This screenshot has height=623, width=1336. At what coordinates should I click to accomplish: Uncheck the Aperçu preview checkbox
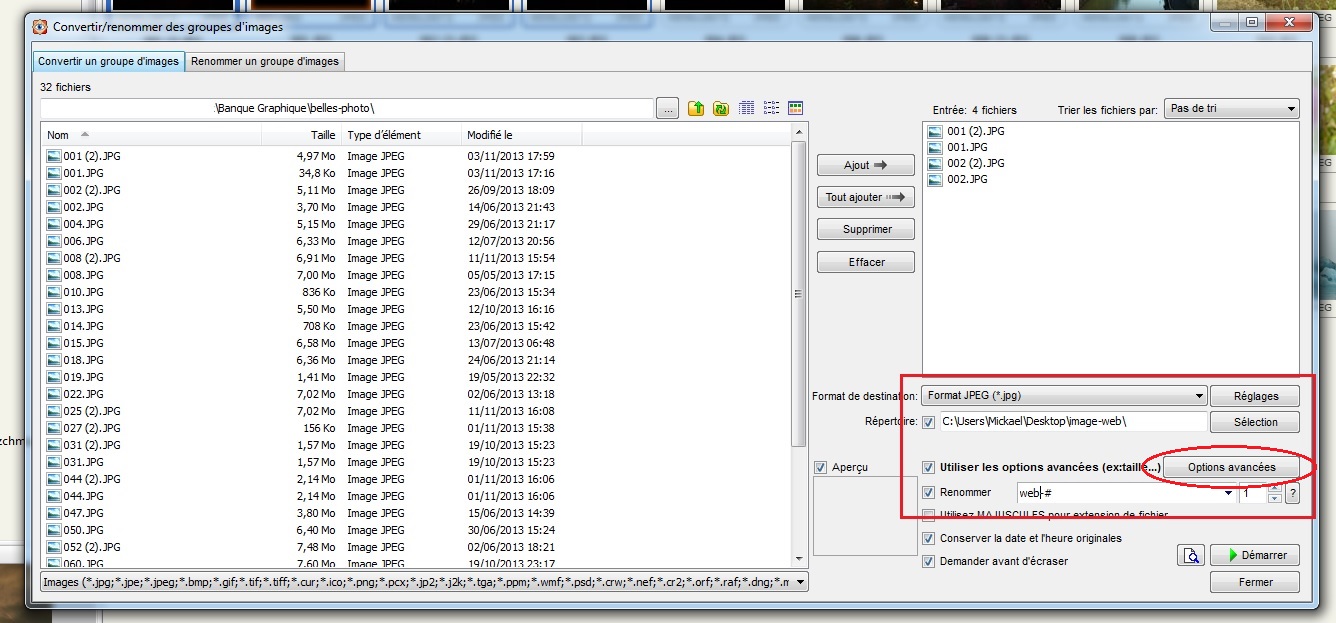tap(821, 467)
